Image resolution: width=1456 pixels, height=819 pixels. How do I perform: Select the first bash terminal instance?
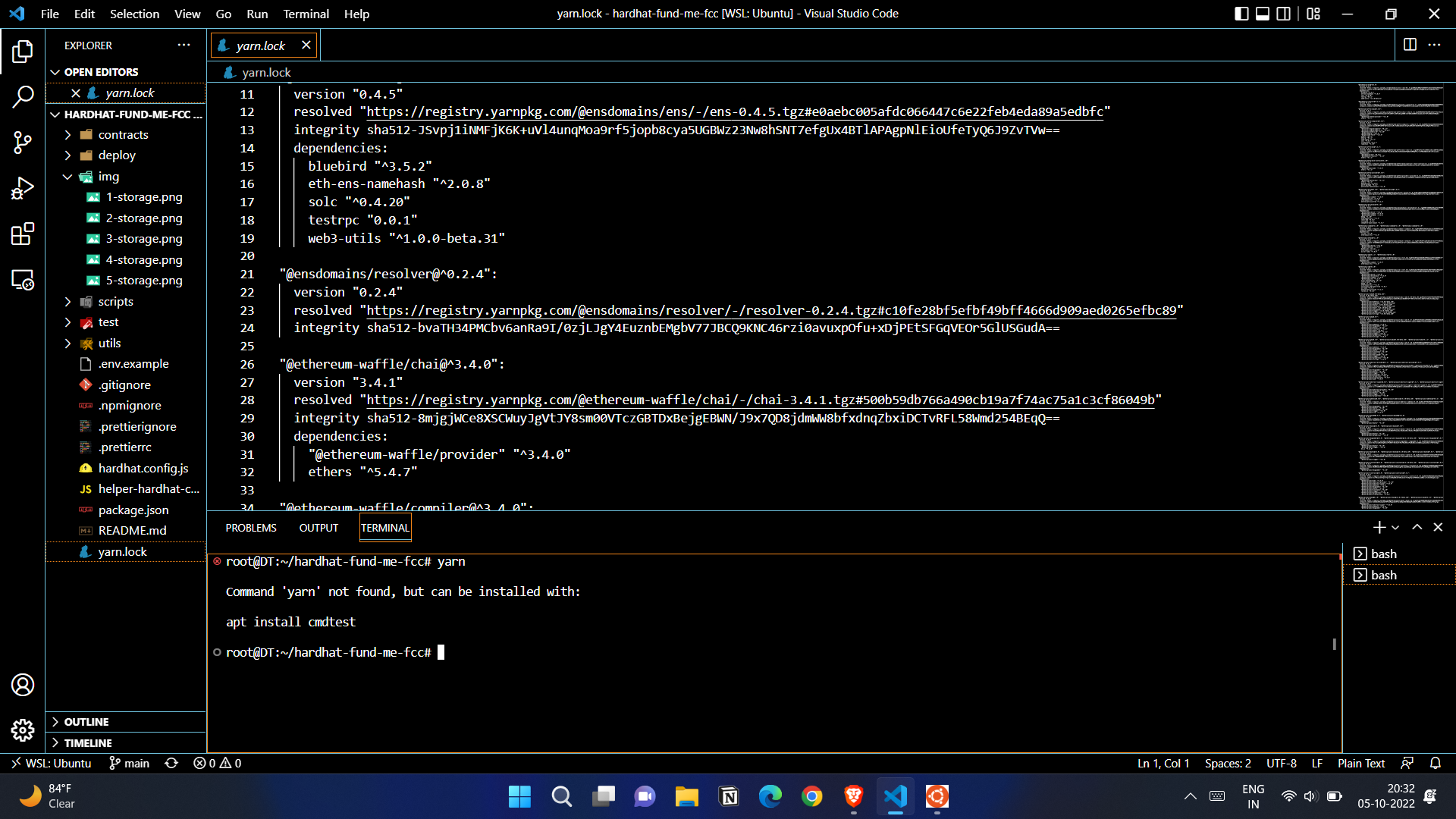click(x=1398, y=554)
